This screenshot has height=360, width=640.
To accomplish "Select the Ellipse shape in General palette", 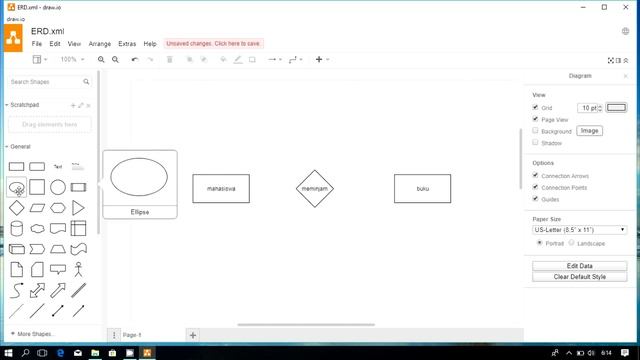I will pyautogui.click(x=16, y=187).
